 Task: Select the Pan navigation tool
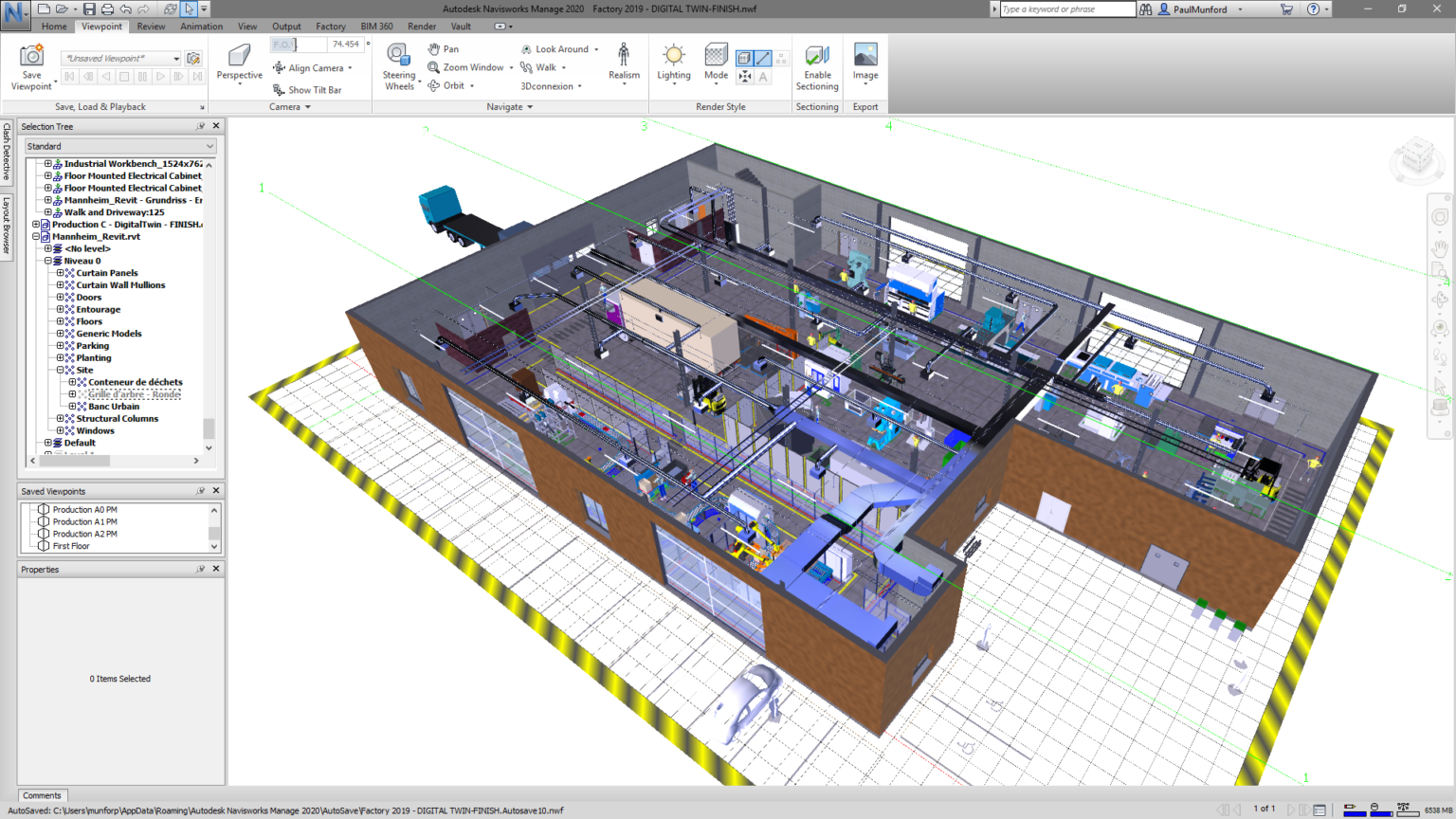tap(444, 48)
